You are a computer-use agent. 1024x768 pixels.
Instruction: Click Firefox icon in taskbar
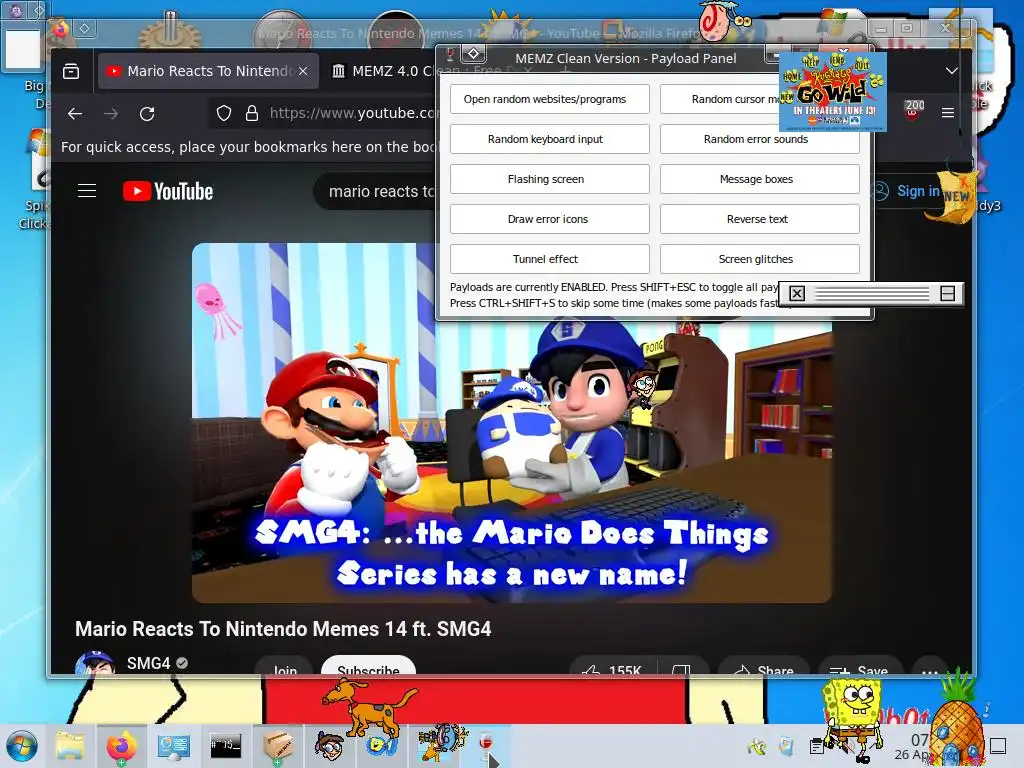tap(121, 746)
